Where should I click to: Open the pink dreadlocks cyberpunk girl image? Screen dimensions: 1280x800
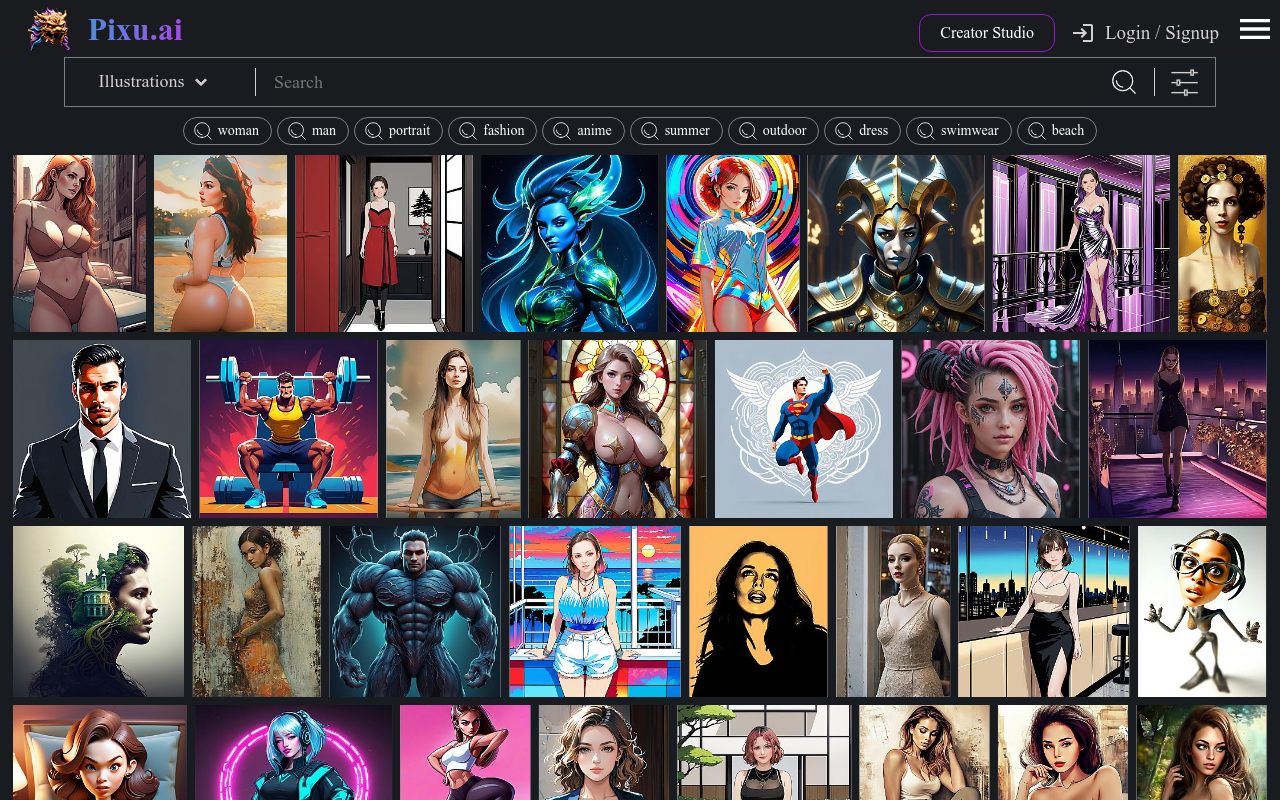[x=991, y=429]
